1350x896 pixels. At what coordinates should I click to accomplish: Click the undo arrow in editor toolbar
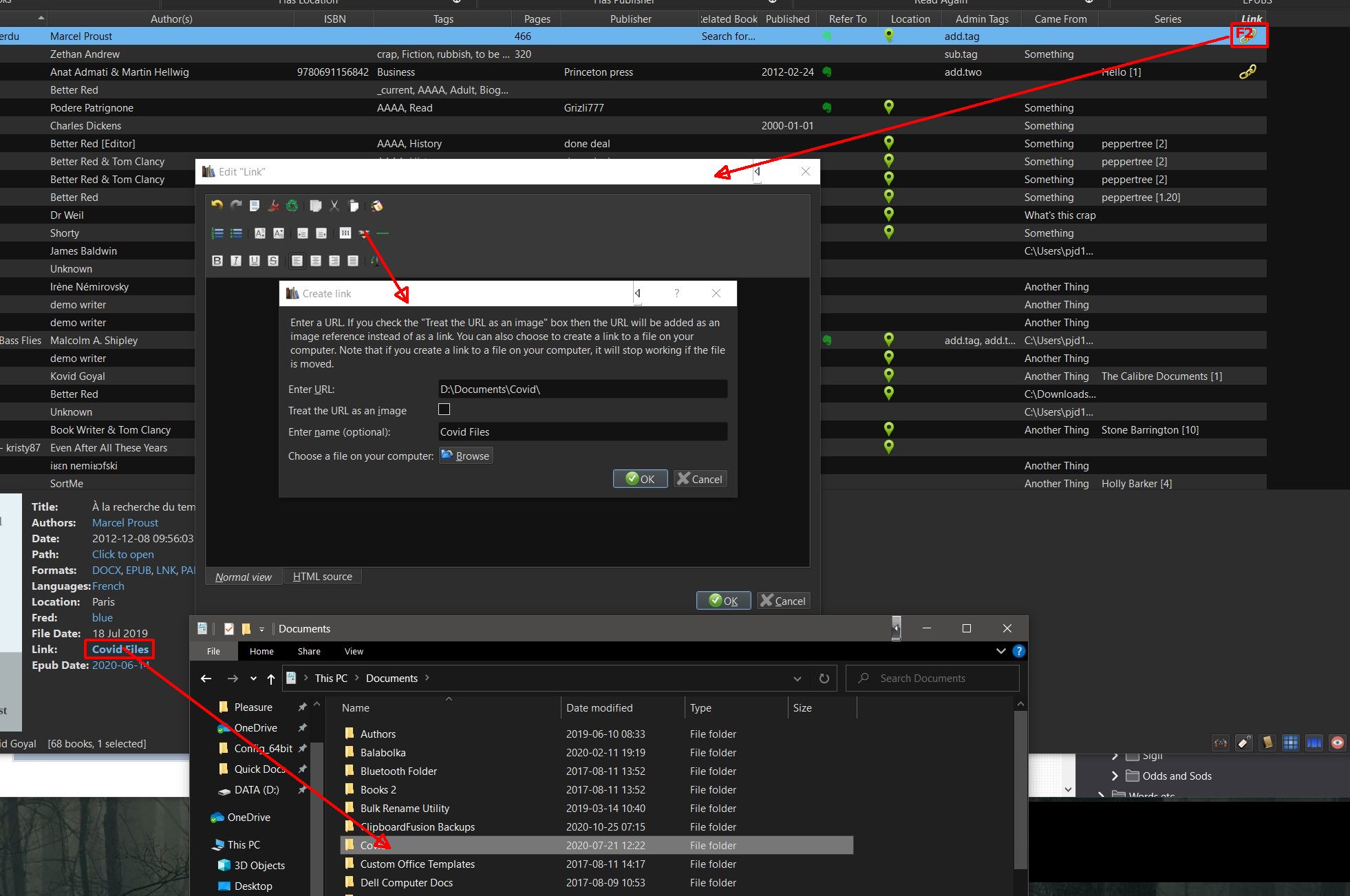217,205
